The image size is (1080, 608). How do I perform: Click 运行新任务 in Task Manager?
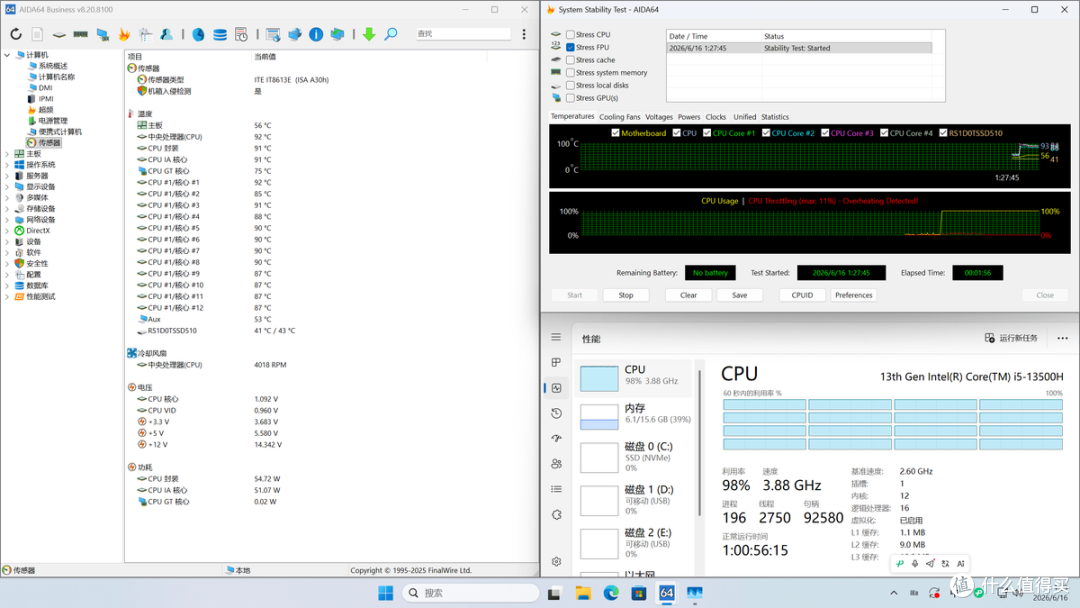pyautogui.click(x=1011, y=338)
